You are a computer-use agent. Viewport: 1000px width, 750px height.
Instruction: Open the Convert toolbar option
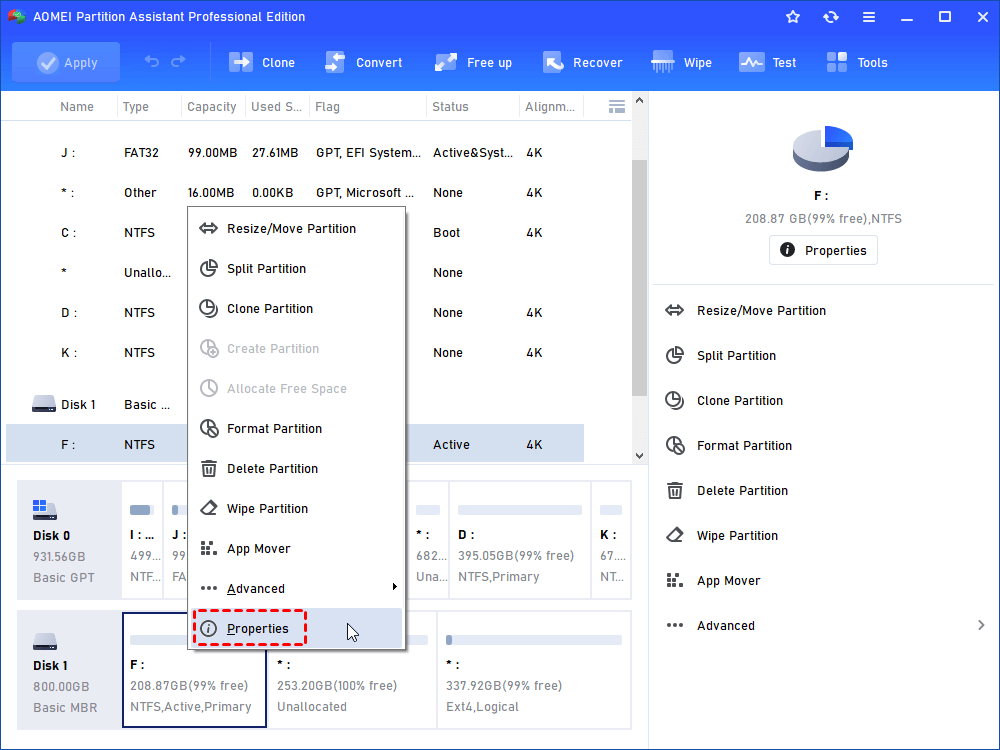[364, 62]
